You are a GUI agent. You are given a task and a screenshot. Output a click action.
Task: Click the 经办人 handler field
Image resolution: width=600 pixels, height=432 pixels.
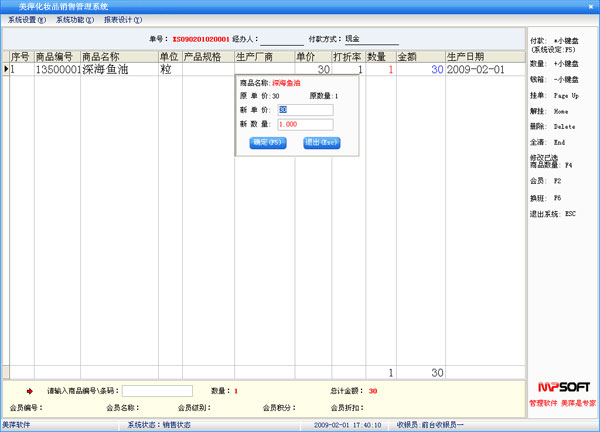(281, 40)
